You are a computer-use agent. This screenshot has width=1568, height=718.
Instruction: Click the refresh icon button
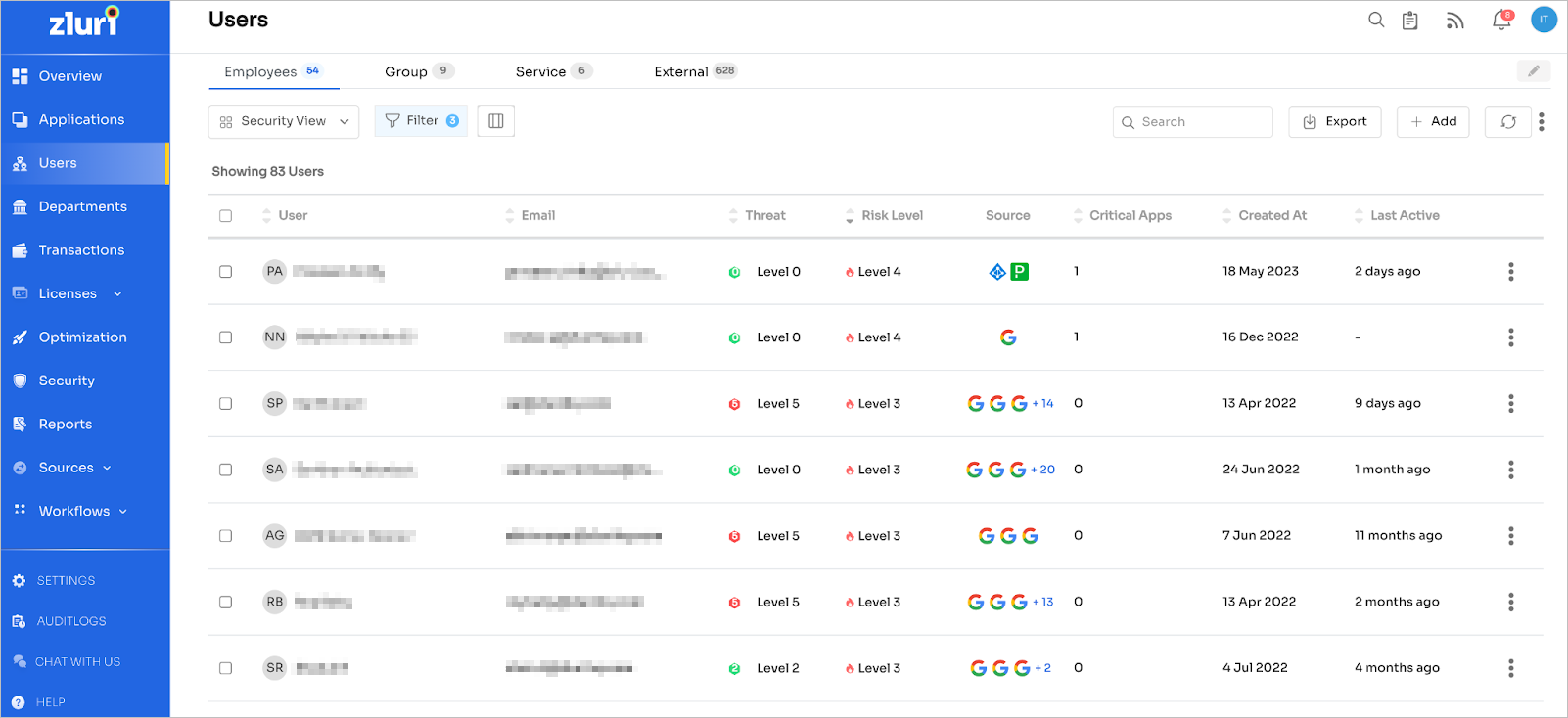(1508, 121)
